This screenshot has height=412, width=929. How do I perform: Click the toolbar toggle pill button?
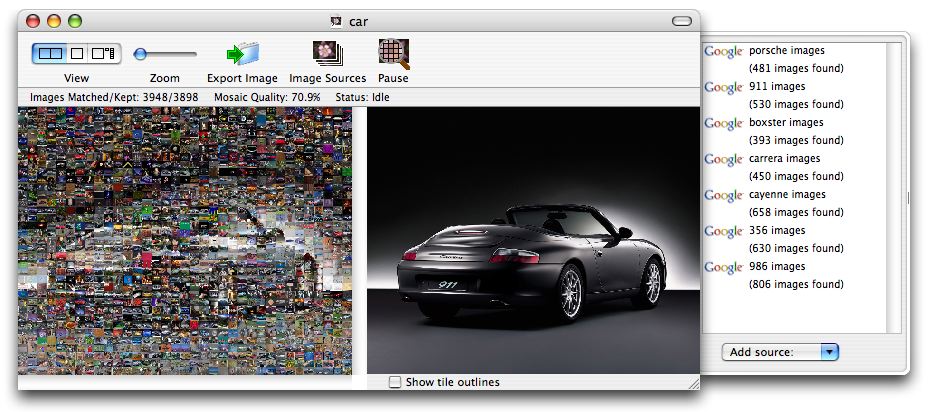click(682, 21)
